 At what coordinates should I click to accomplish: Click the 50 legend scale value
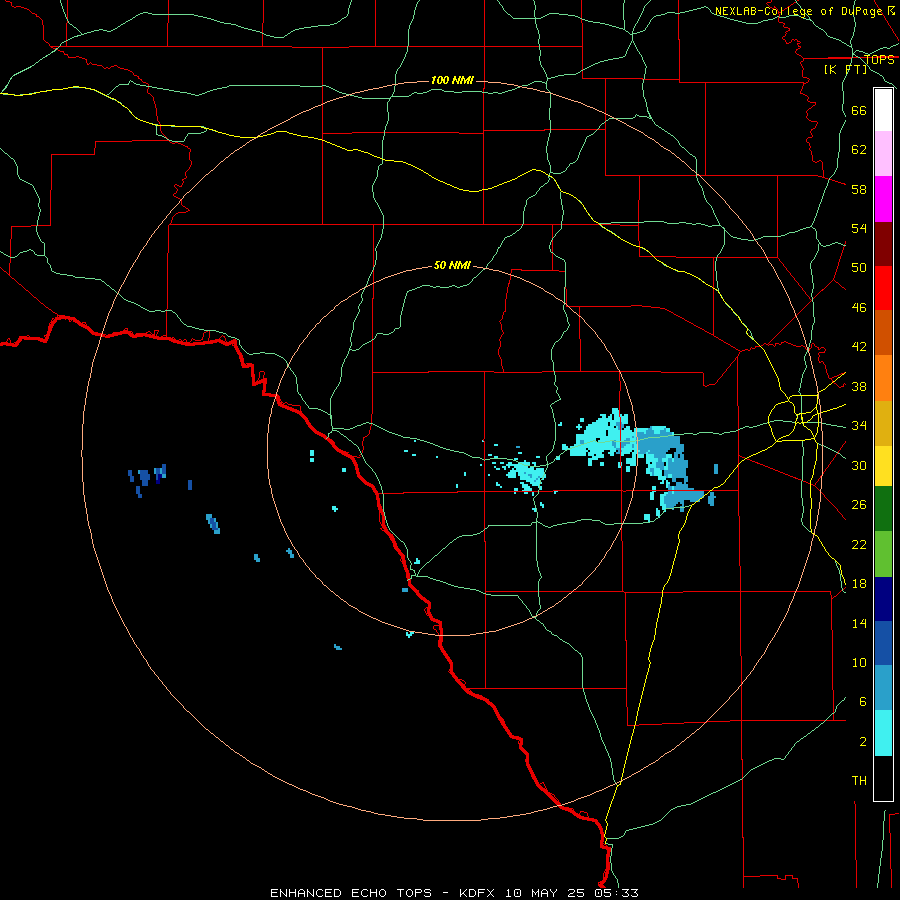tap(859, 268)
